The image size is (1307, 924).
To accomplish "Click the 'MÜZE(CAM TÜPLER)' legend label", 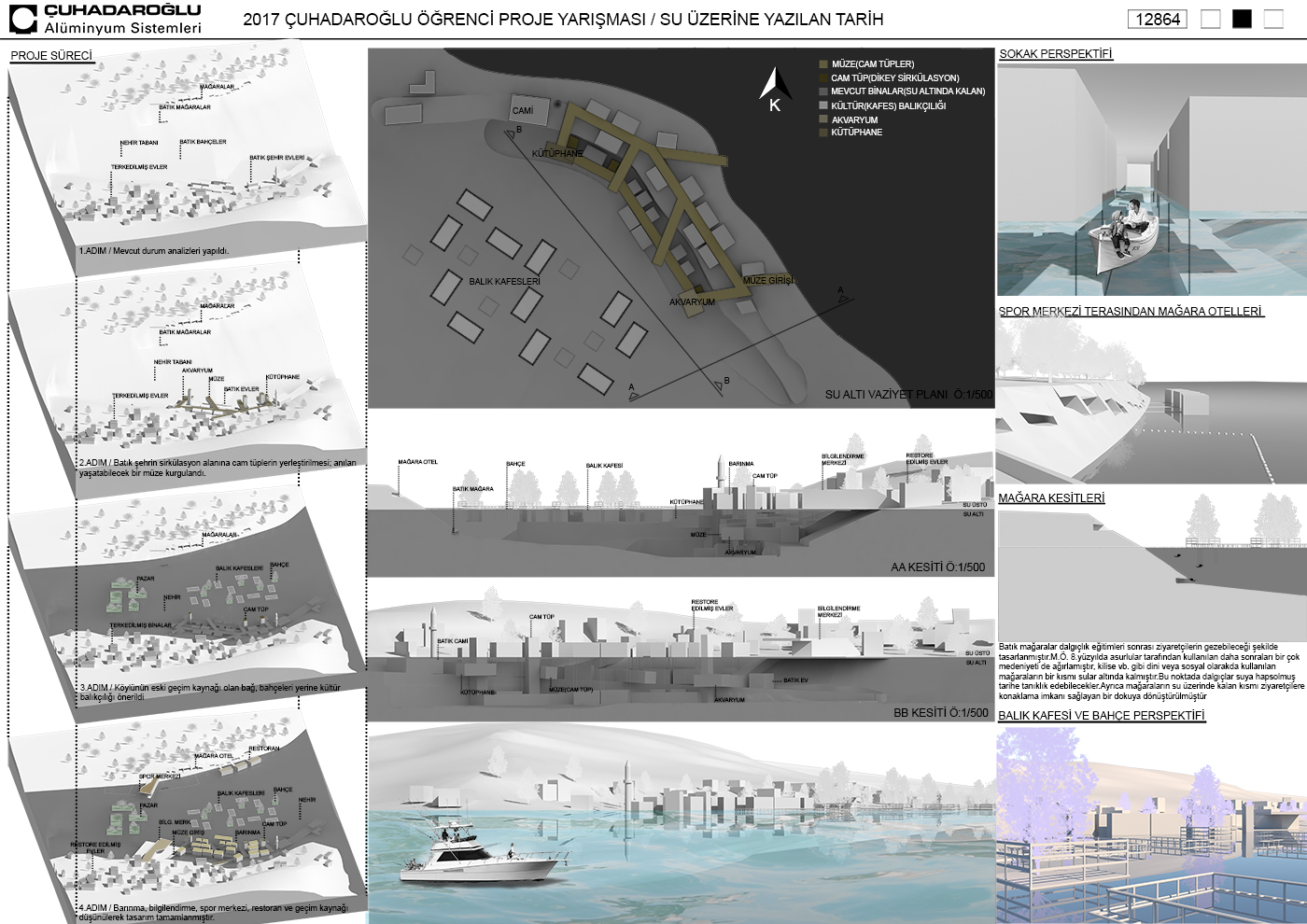I will coord(873,64).
